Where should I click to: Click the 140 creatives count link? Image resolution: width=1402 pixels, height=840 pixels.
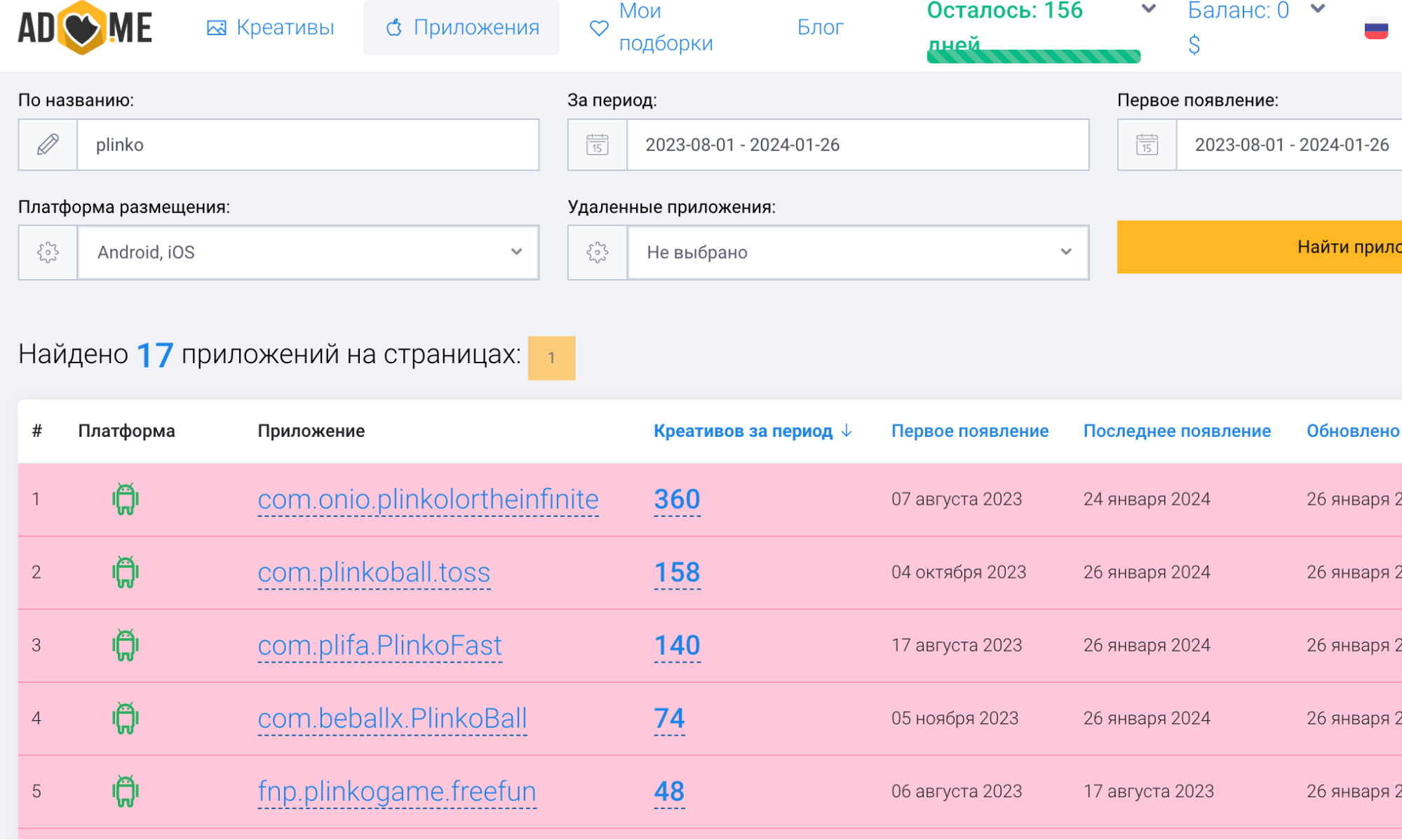pyautogui.click(x=677, y=645)
